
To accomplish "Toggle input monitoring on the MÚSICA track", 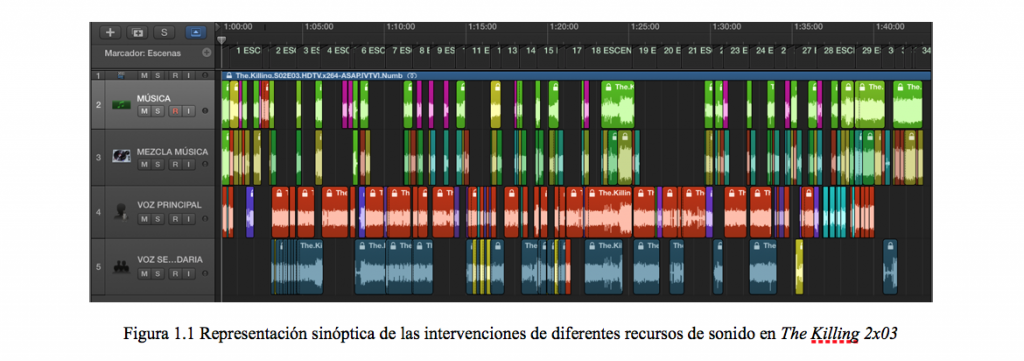I will point(188,111).
